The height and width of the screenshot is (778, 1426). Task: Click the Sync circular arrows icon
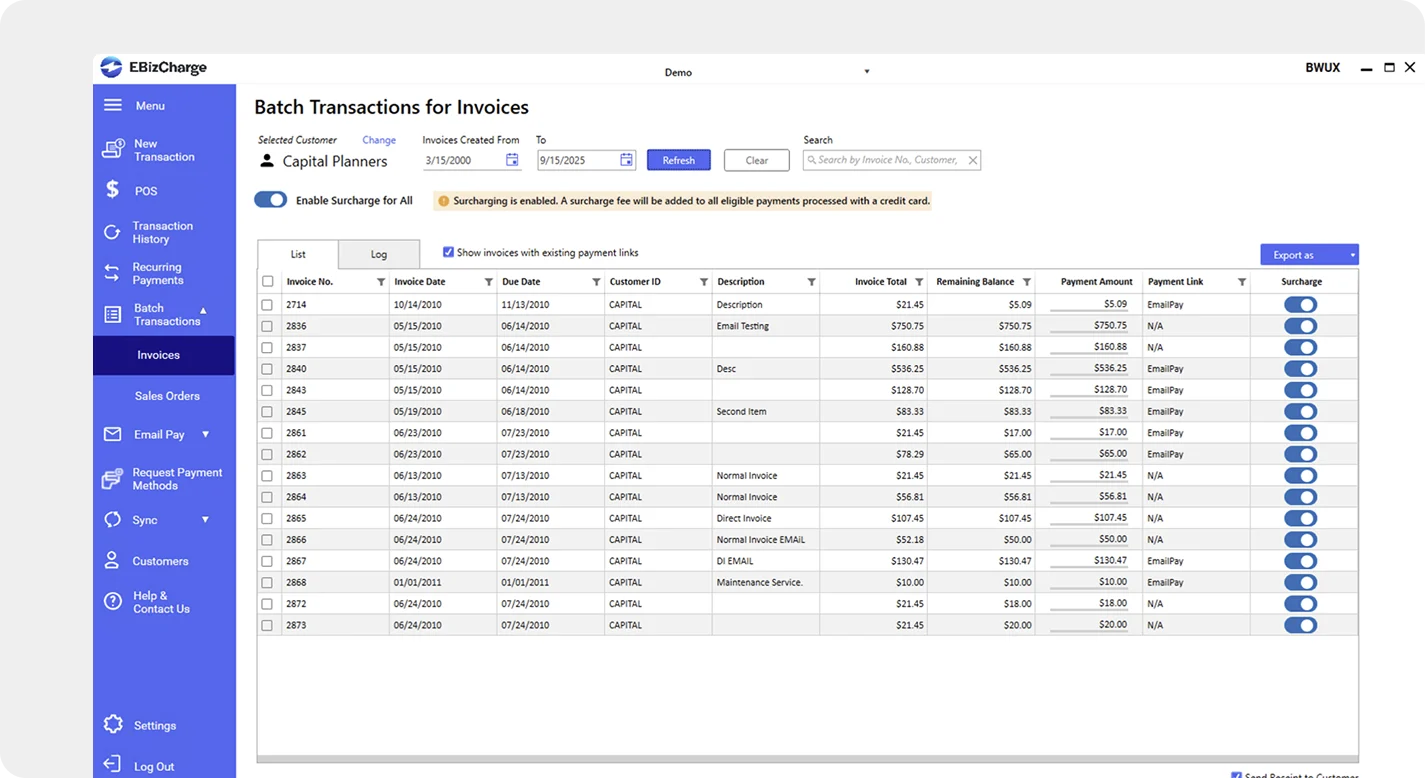pos(112,520)
